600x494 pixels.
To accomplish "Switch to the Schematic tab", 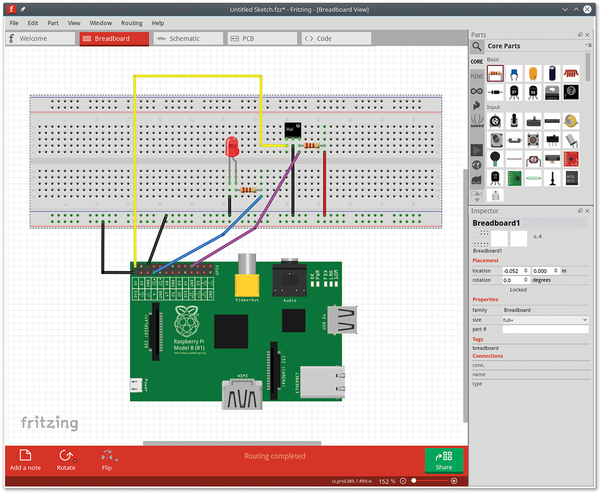I will (188, 38).
